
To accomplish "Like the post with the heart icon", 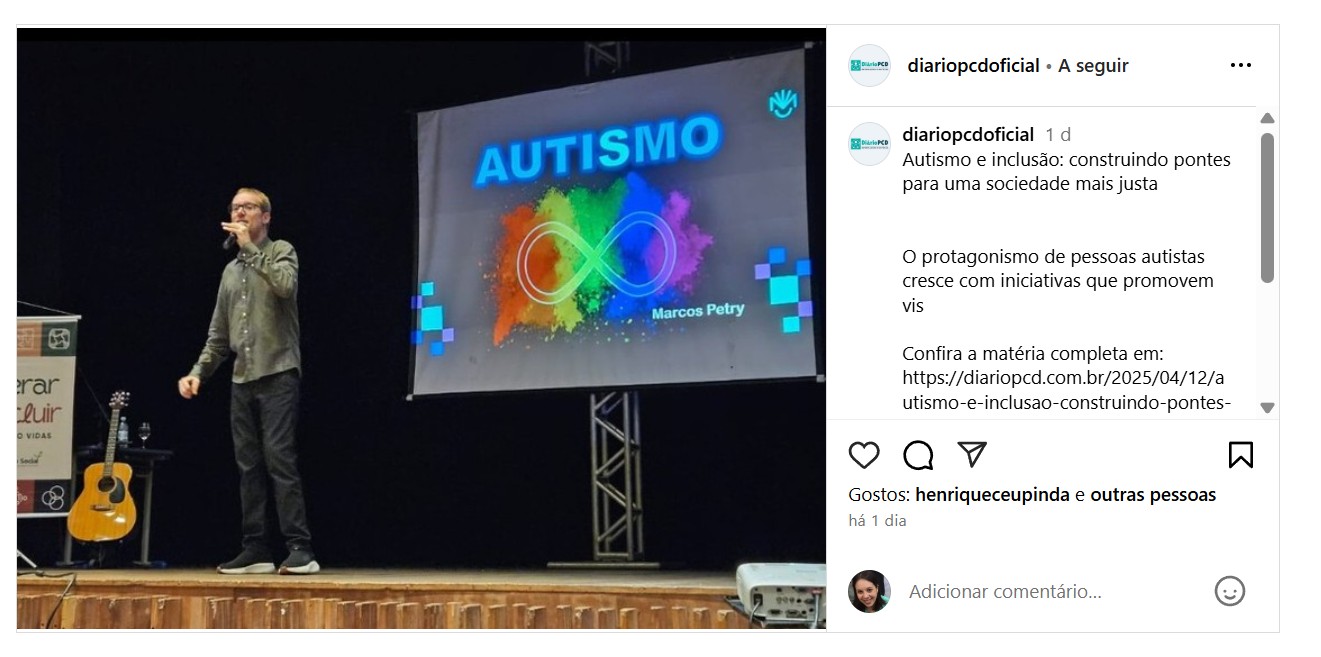I will pos(864,456).
